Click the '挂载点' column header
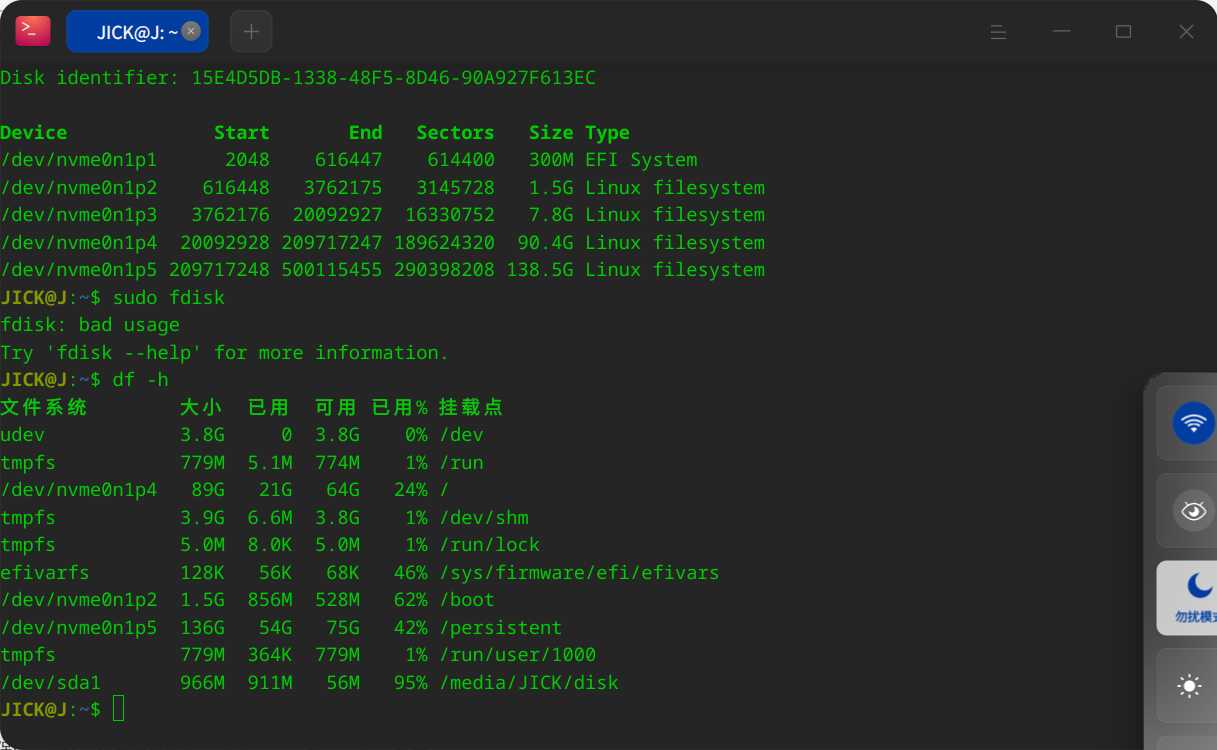 470,407
